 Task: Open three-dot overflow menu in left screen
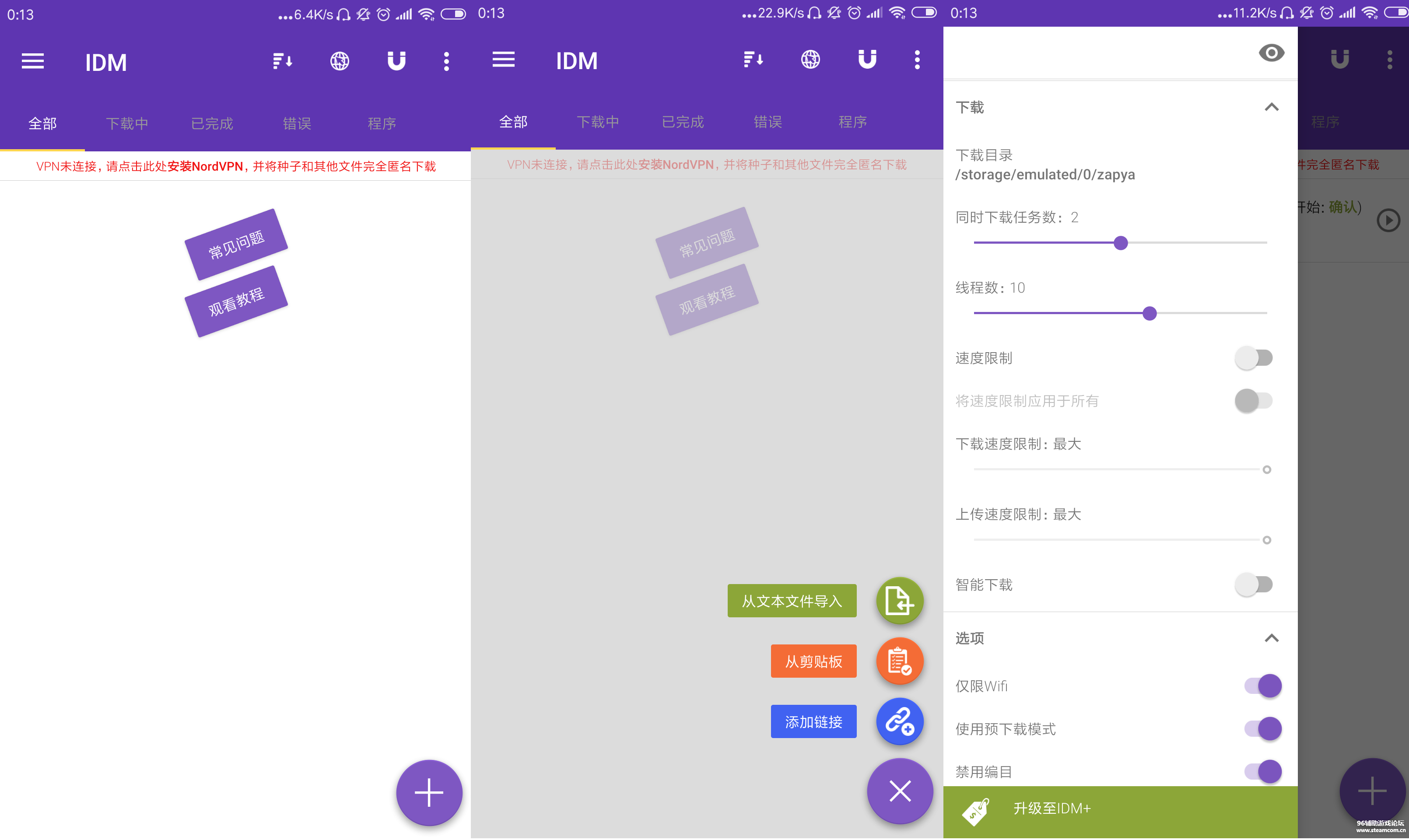click(x=446, y=61)
